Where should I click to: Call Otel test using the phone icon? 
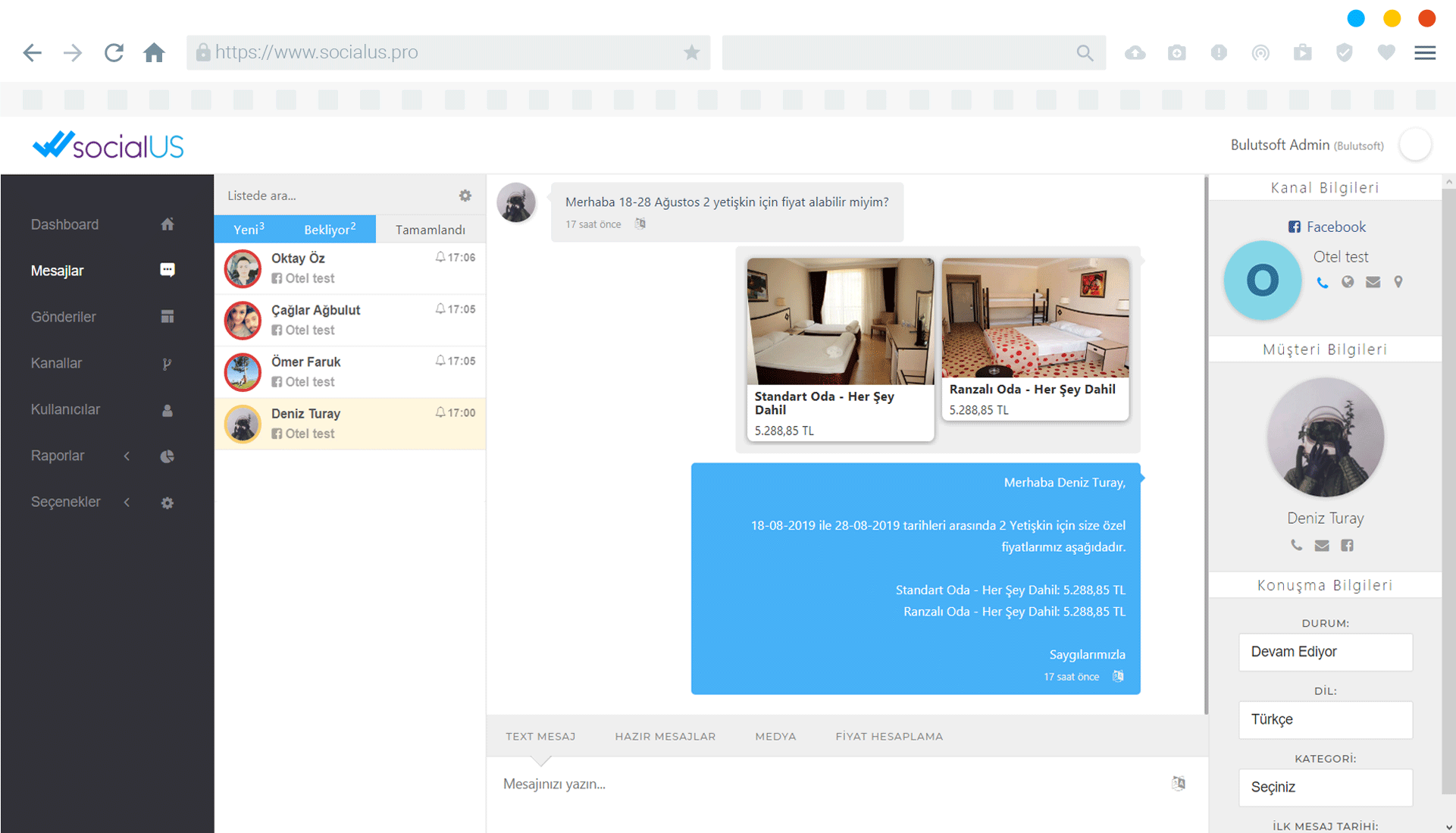1323,282
